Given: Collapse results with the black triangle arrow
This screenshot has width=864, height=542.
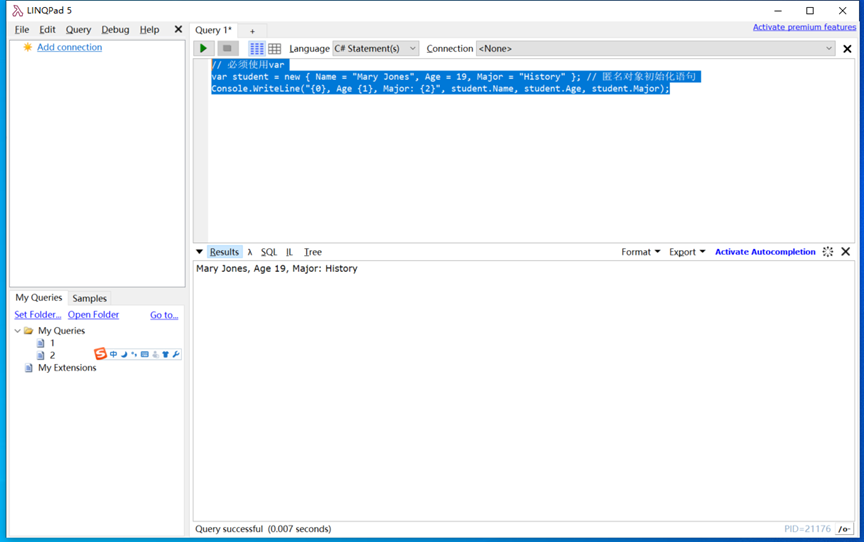Looking at the screenshot, I should coord(199,252).
